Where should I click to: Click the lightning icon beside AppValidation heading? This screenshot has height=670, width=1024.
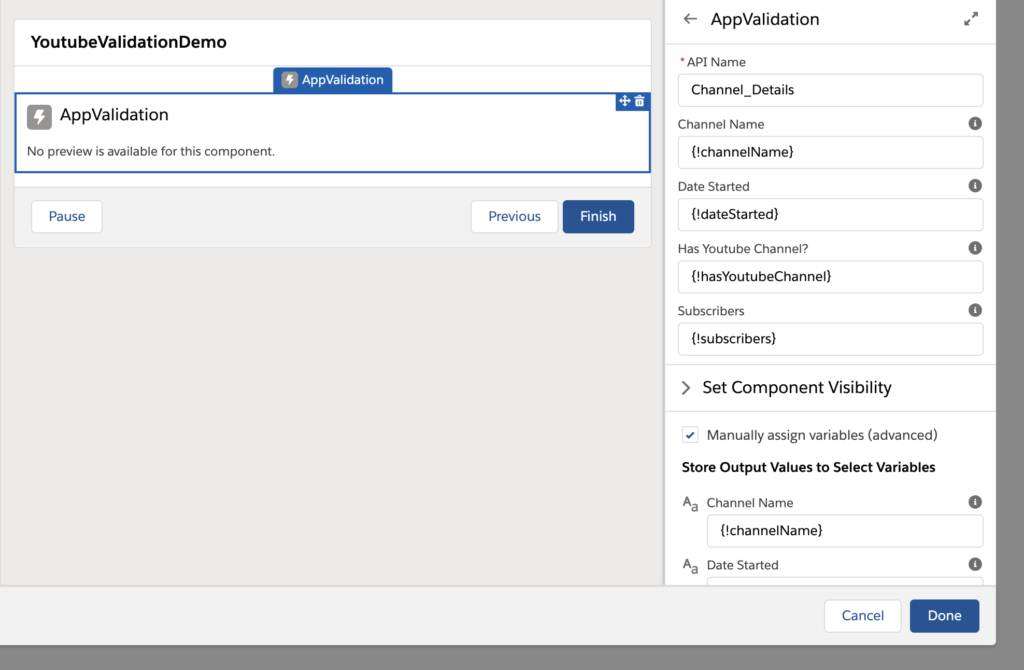[x=39, y=117]
